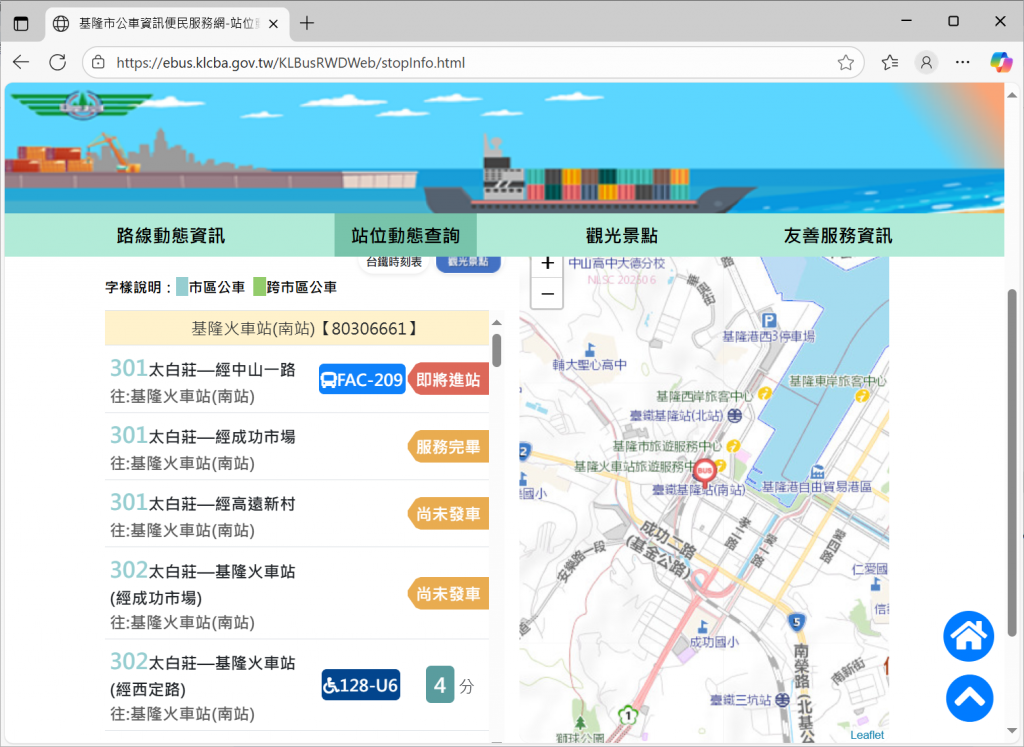
Task: Click the 基隆火車站(南站)【80306661】 stop header
Action: pos(297,328)
